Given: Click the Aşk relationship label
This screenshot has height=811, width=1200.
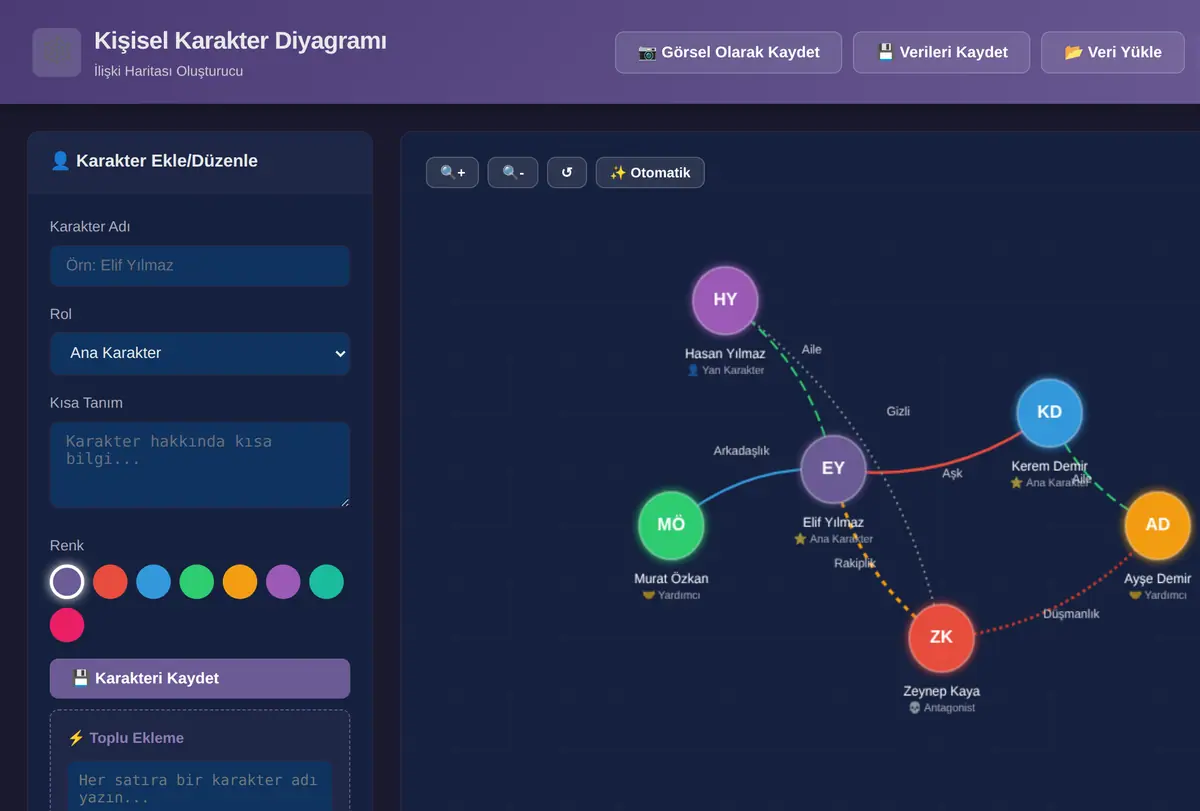Looking at the screenshot, I should click(952, 473).
